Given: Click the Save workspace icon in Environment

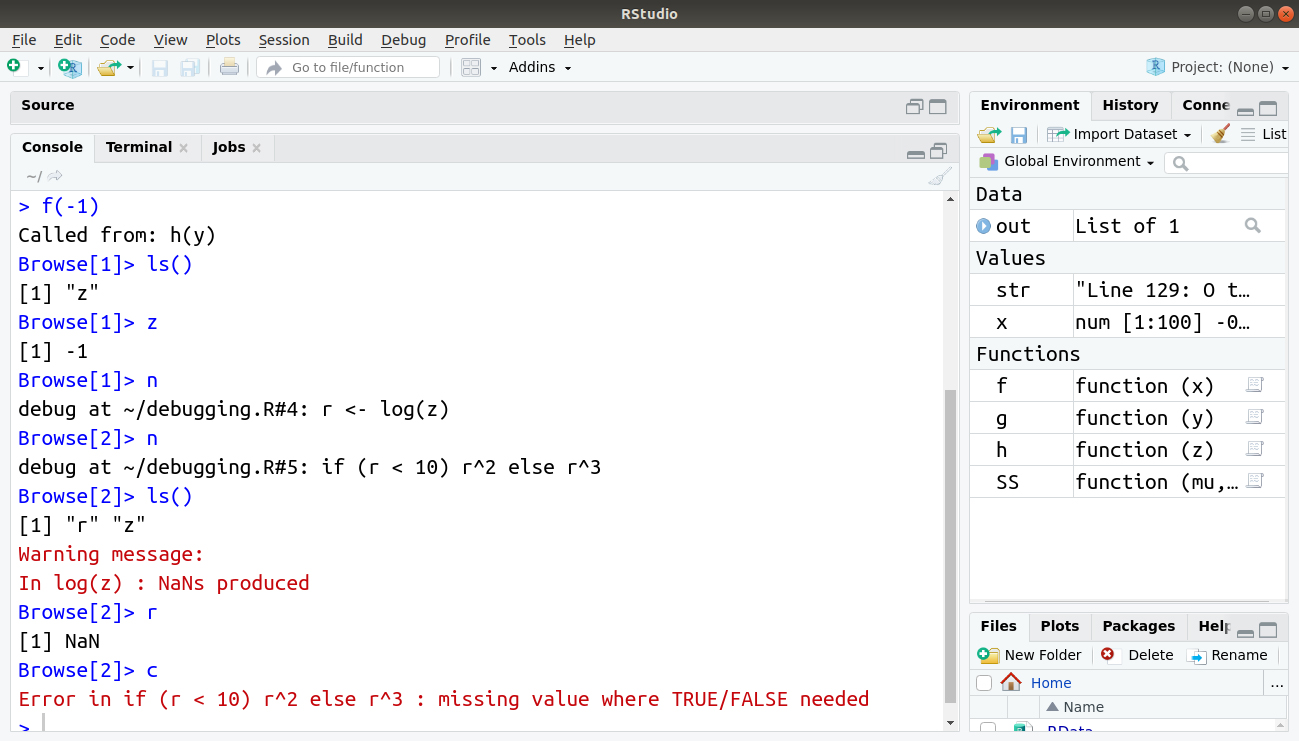Looking at the screenshot, I should [1019, 134].
